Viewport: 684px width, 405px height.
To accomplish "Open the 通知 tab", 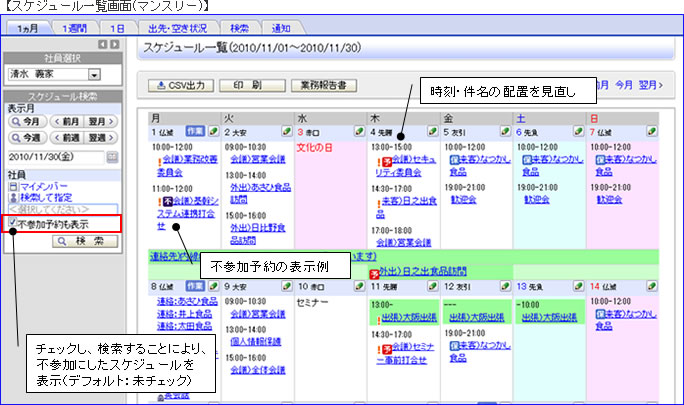I will pos(281,28).
